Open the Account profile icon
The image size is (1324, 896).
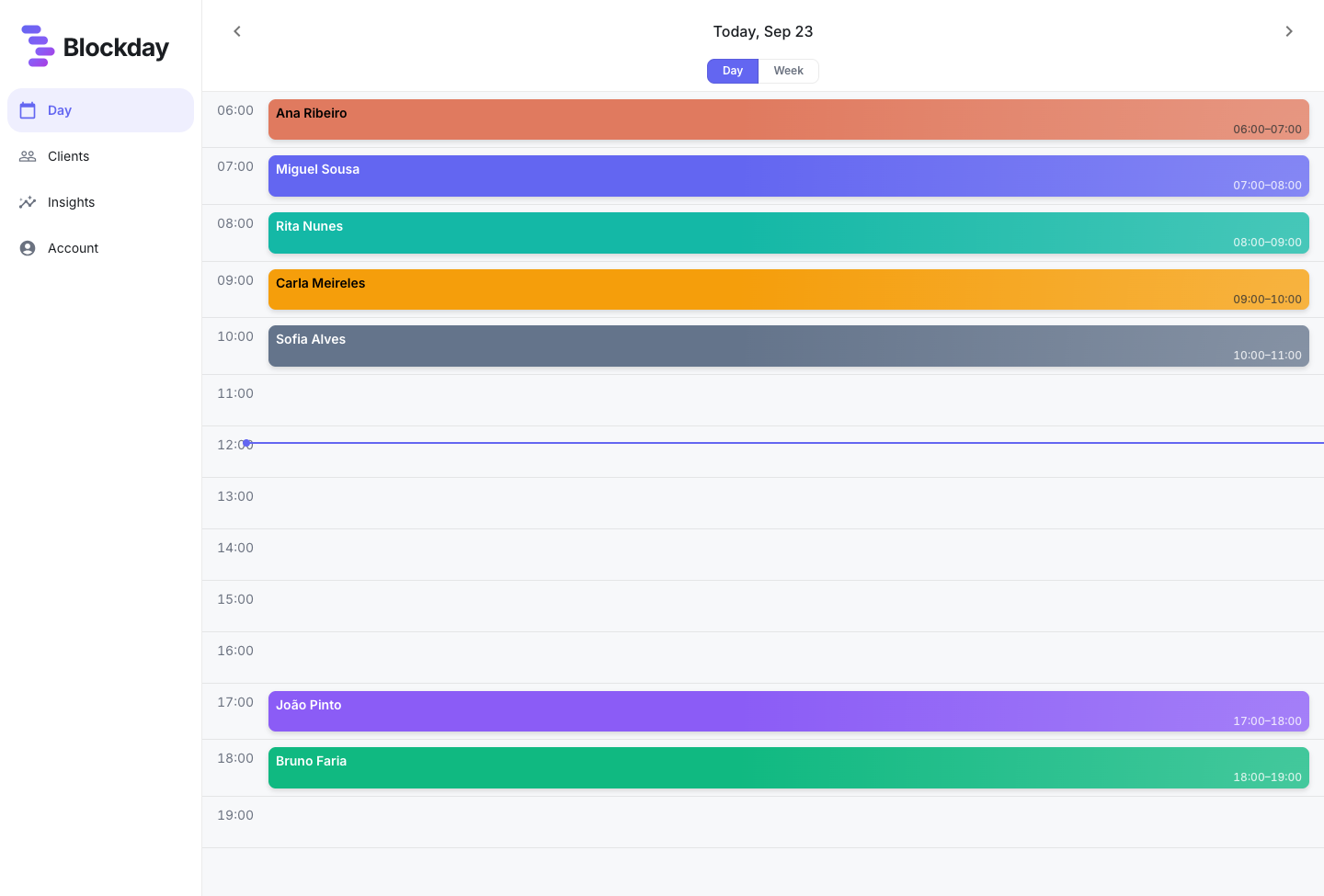coord(28,248)
